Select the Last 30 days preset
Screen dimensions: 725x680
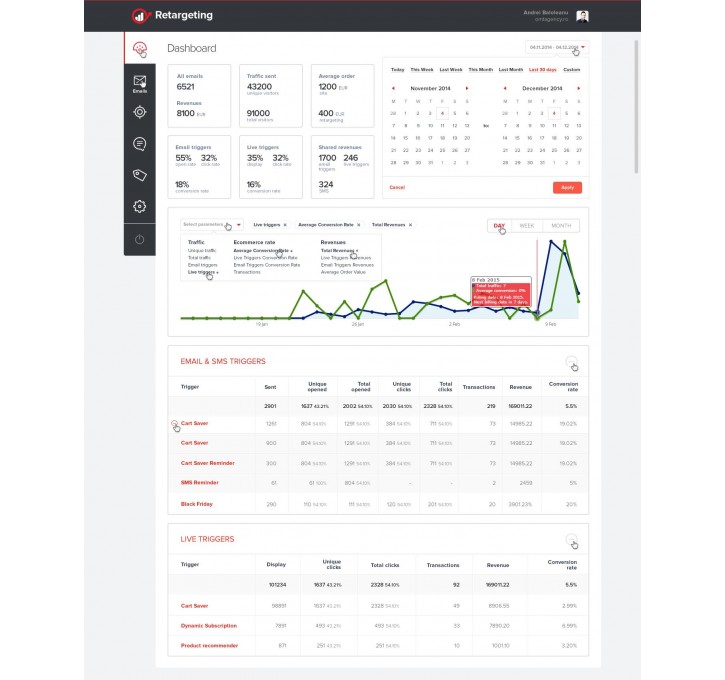point(542,70)
